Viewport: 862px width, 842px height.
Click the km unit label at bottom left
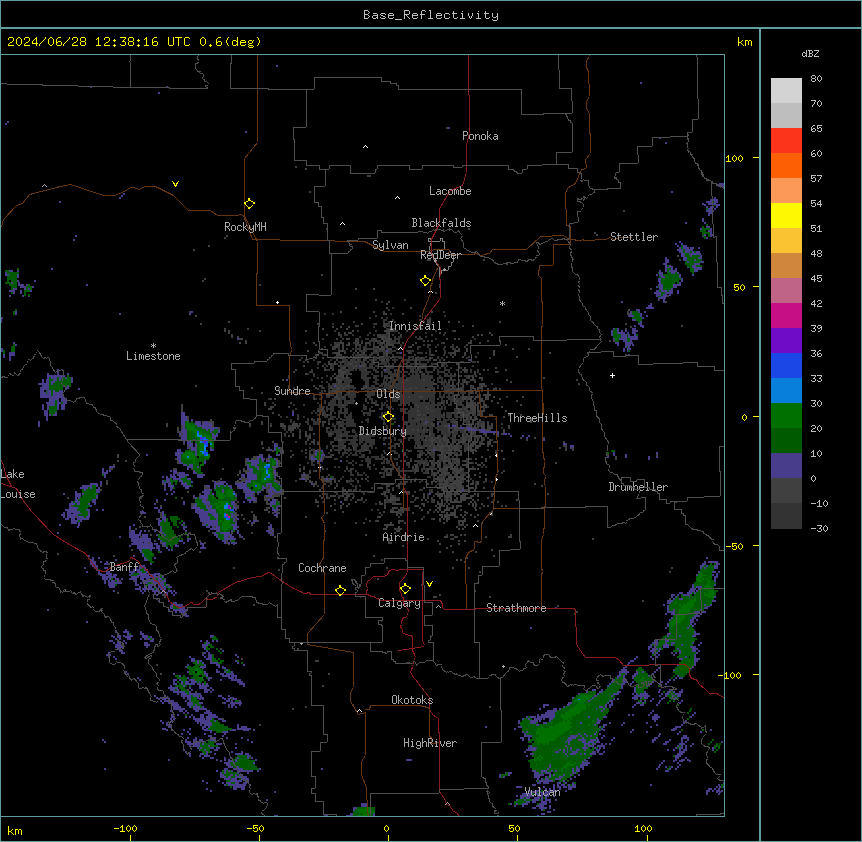15,831
